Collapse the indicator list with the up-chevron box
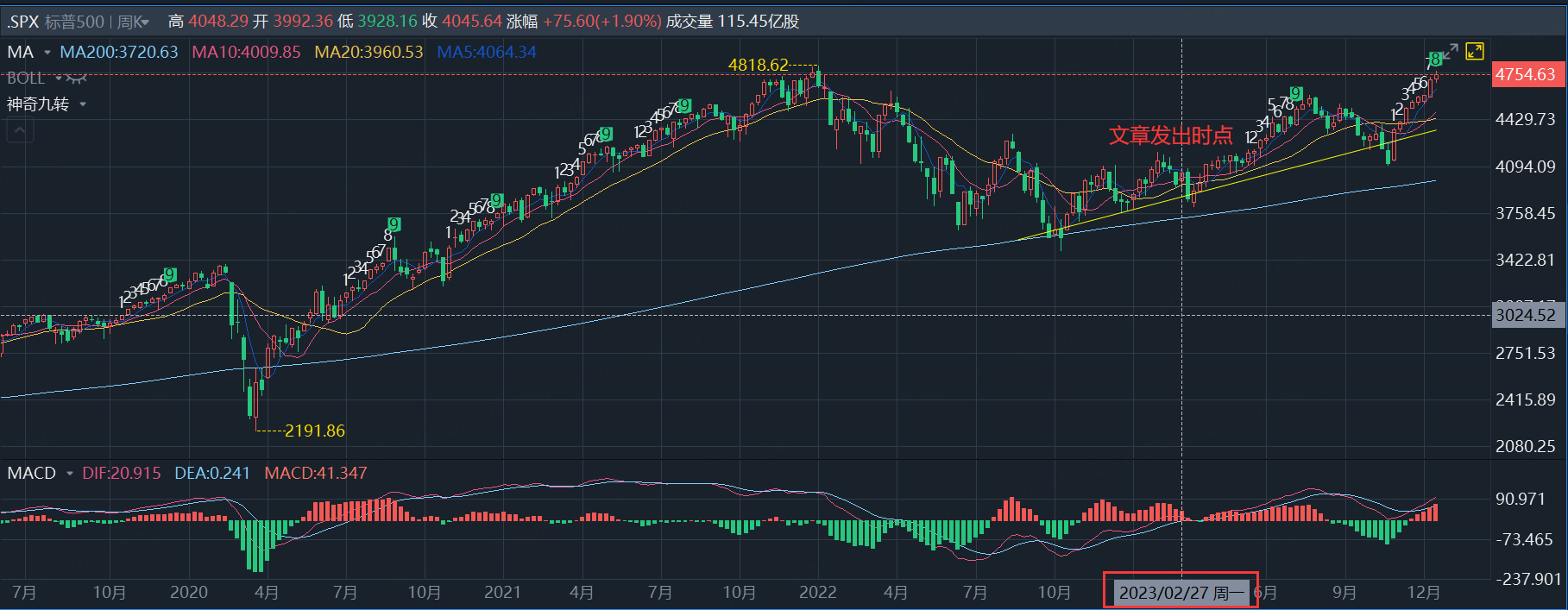The width and height of the screenshot is (1568, 610). [21, 131]
